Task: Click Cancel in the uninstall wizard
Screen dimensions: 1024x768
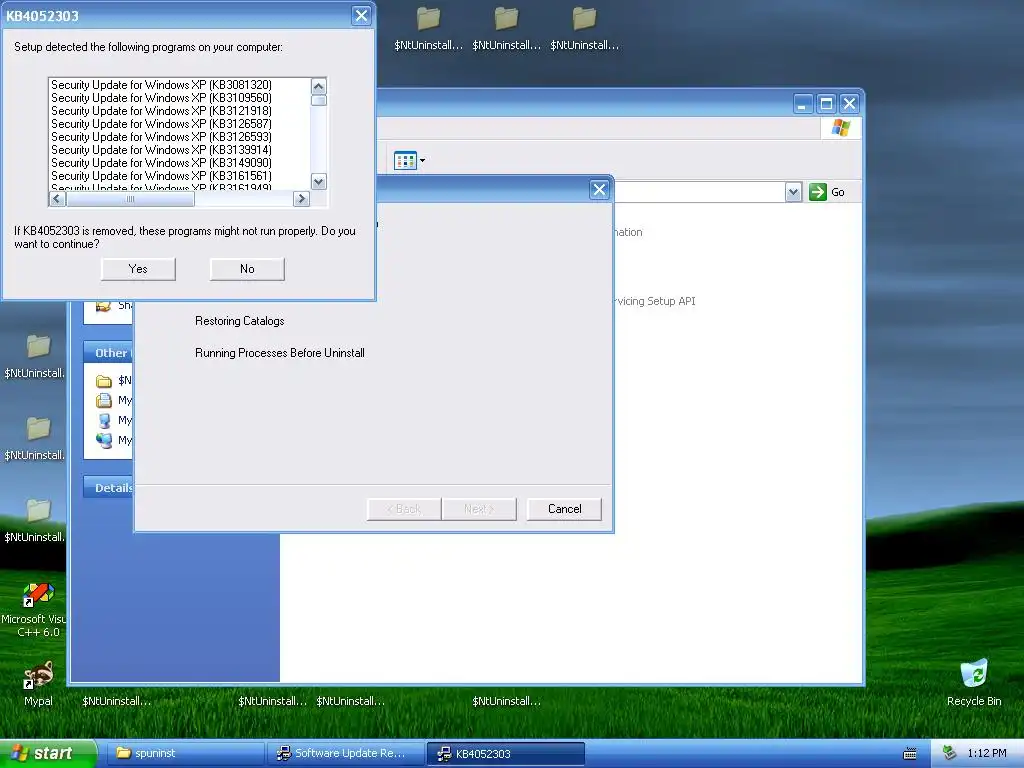Action: 564,509
